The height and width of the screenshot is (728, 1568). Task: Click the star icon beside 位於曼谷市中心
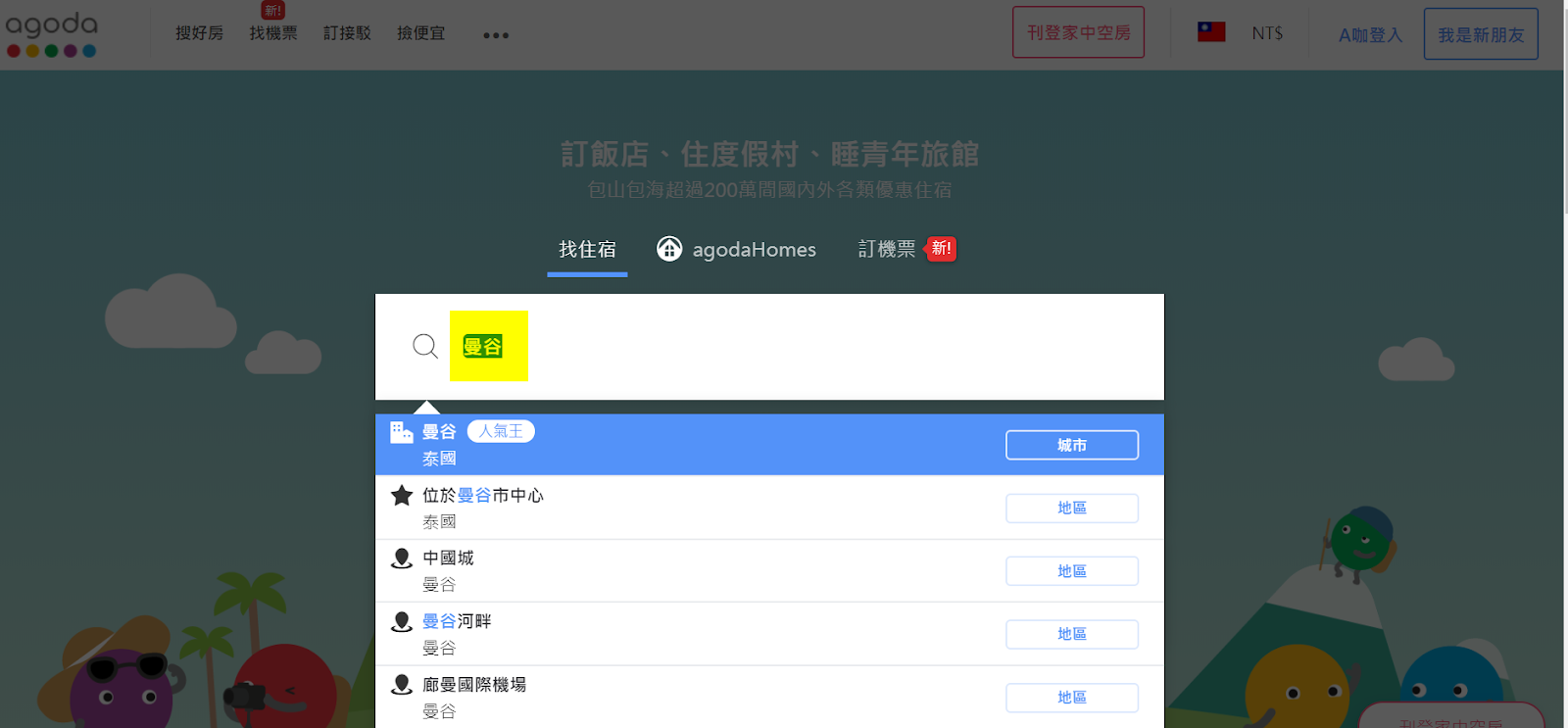pos(402,496)
